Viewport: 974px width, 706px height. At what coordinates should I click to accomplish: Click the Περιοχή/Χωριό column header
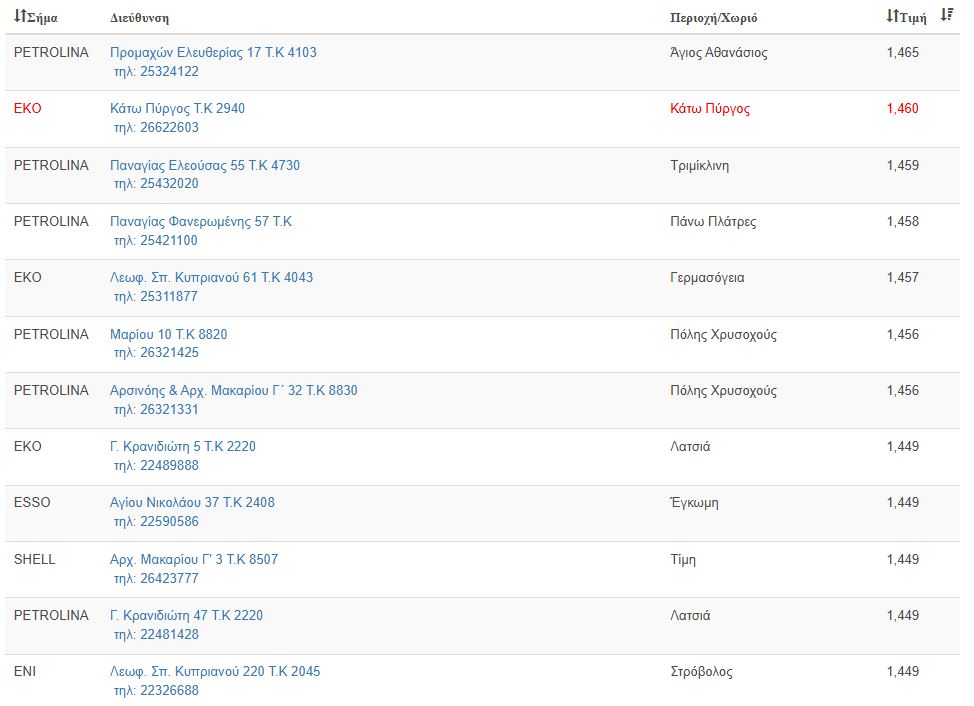713,18
